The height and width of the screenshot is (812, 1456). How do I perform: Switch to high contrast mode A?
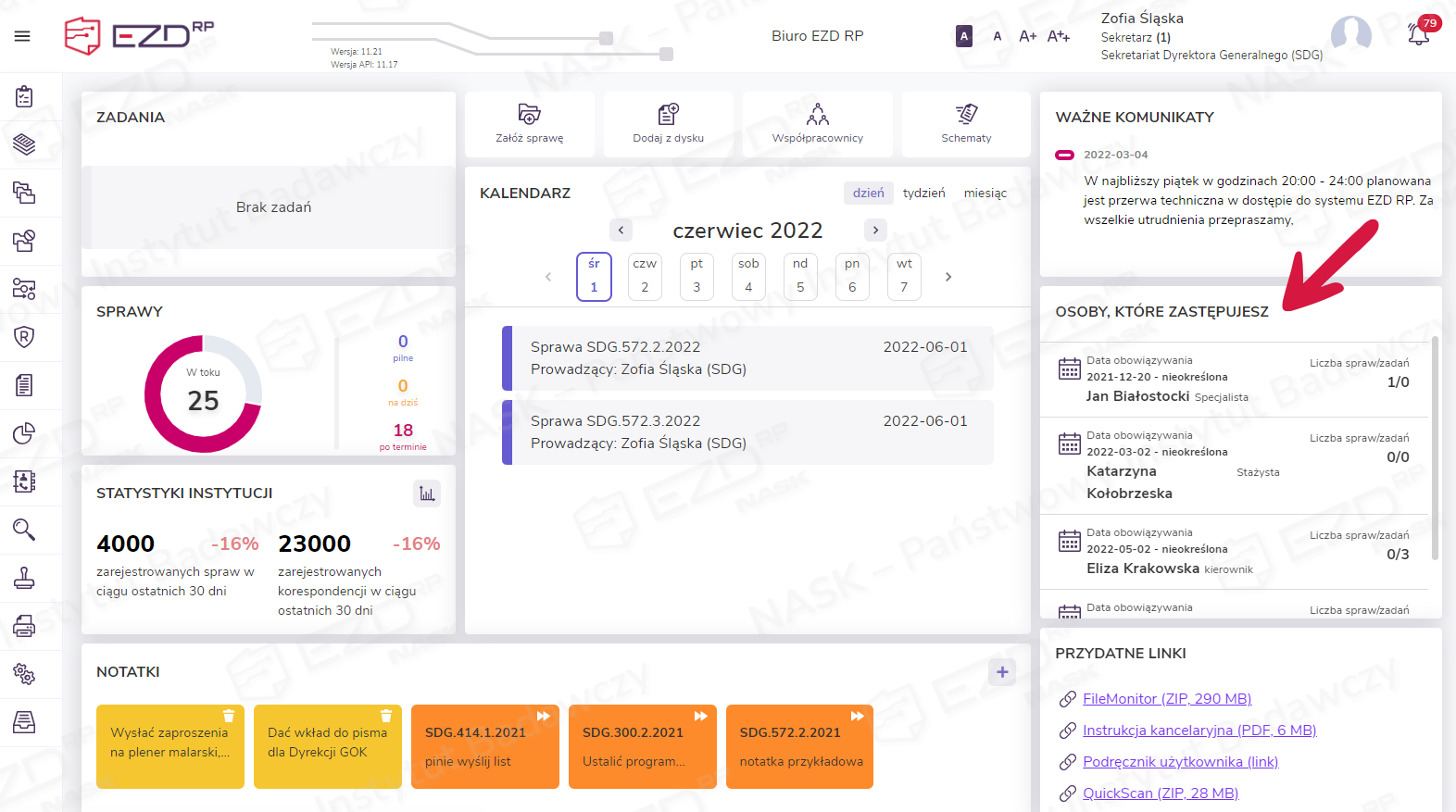click(963, 36)
